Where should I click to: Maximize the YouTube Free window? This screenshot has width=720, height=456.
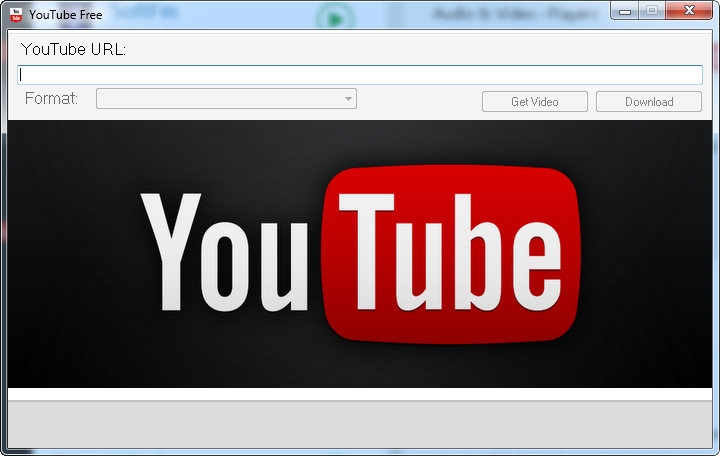[x=652, y=11]
